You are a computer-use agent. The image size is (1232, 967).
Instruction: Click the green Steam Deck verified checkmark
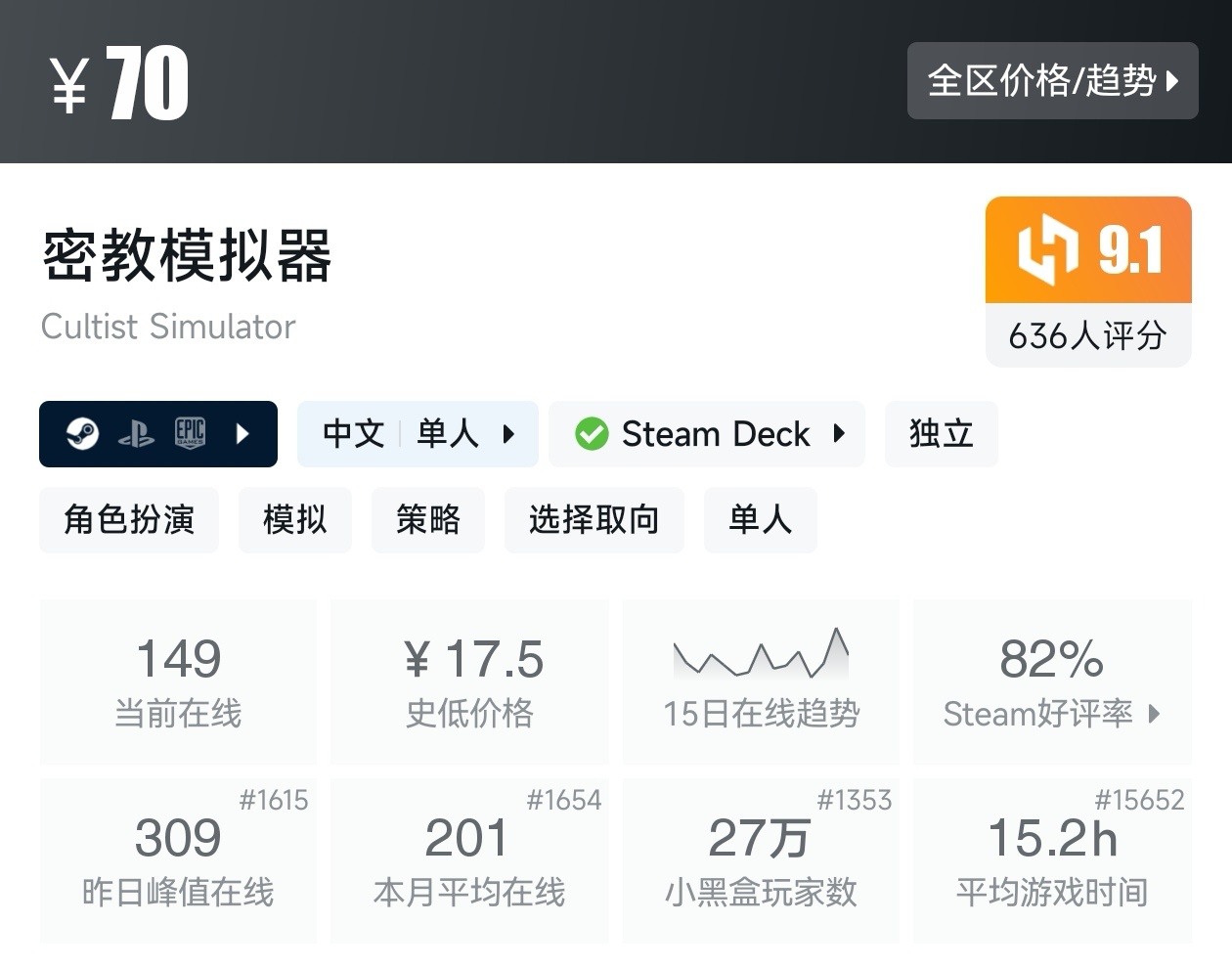tap(592, 433)
